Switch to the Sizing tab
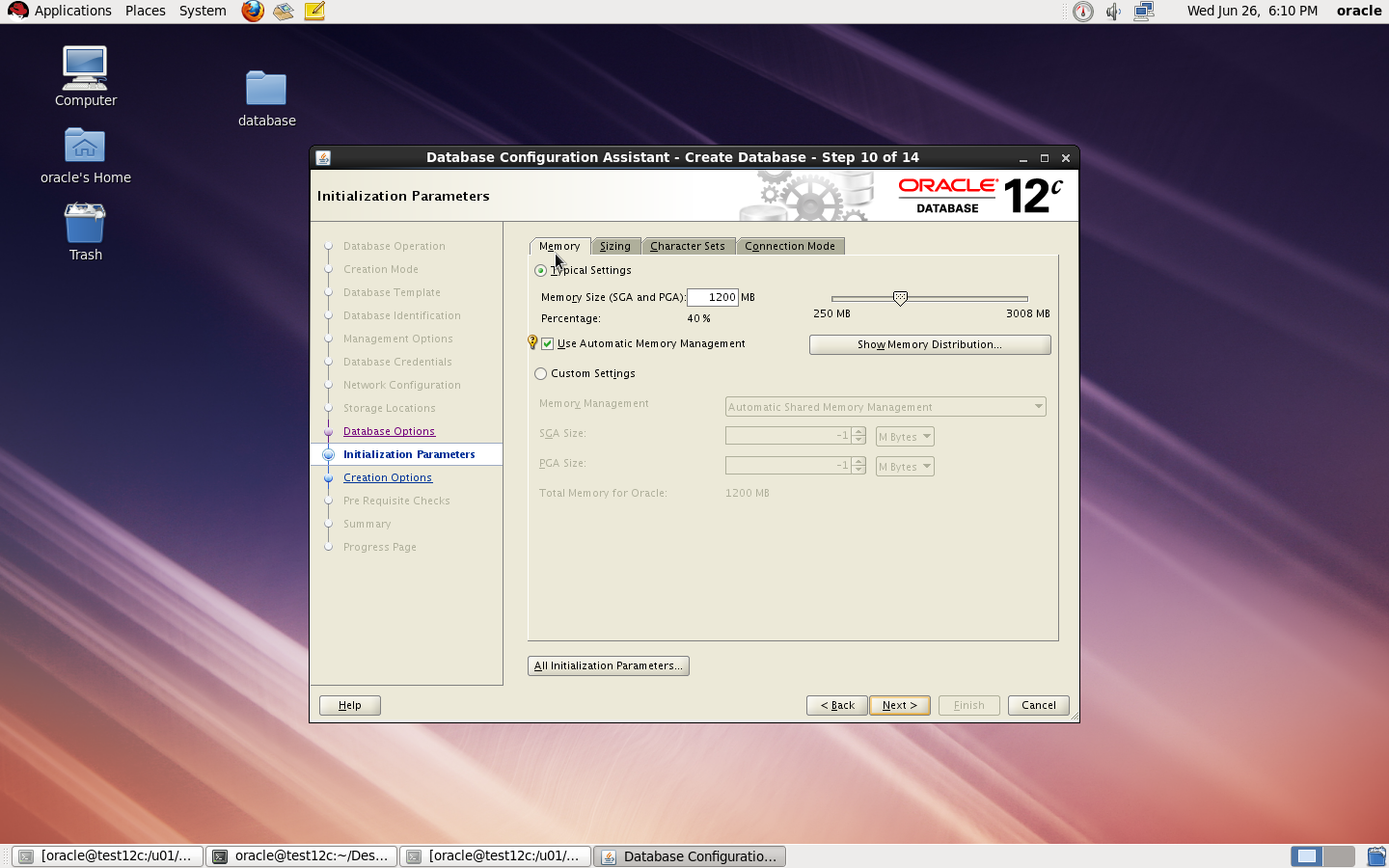 tap(615, 247)
